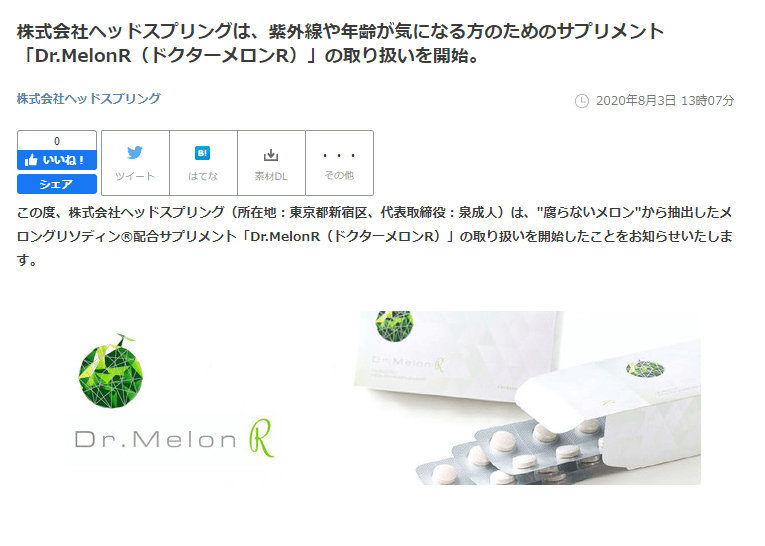This screenshot has height=546, width=765.
Task: Click the Facebook like count box
Action: point(57,141)
